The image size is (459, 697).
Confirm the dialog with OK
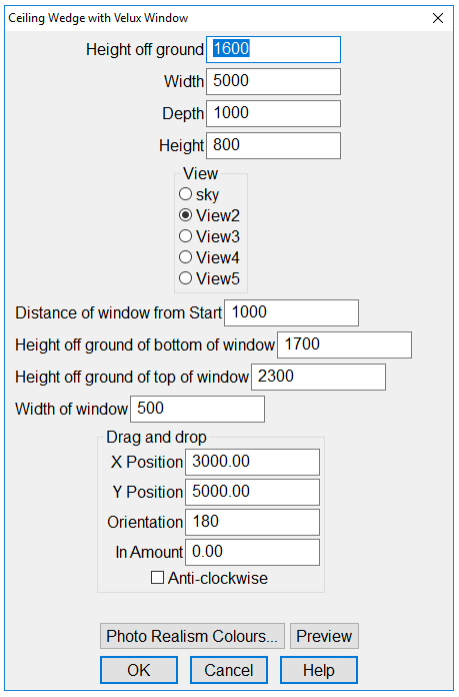139,670
